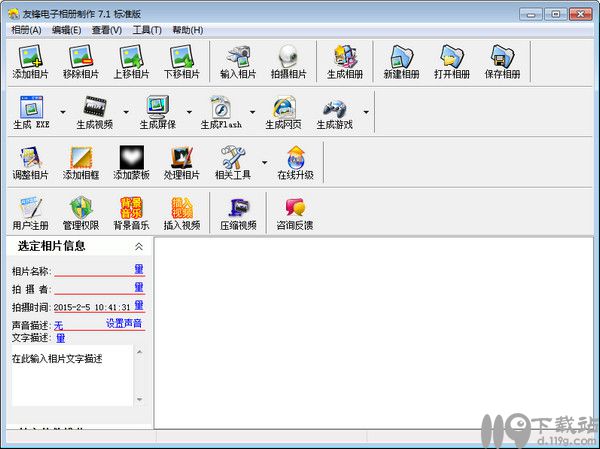Click the 设置声音 link

[124, 323]
